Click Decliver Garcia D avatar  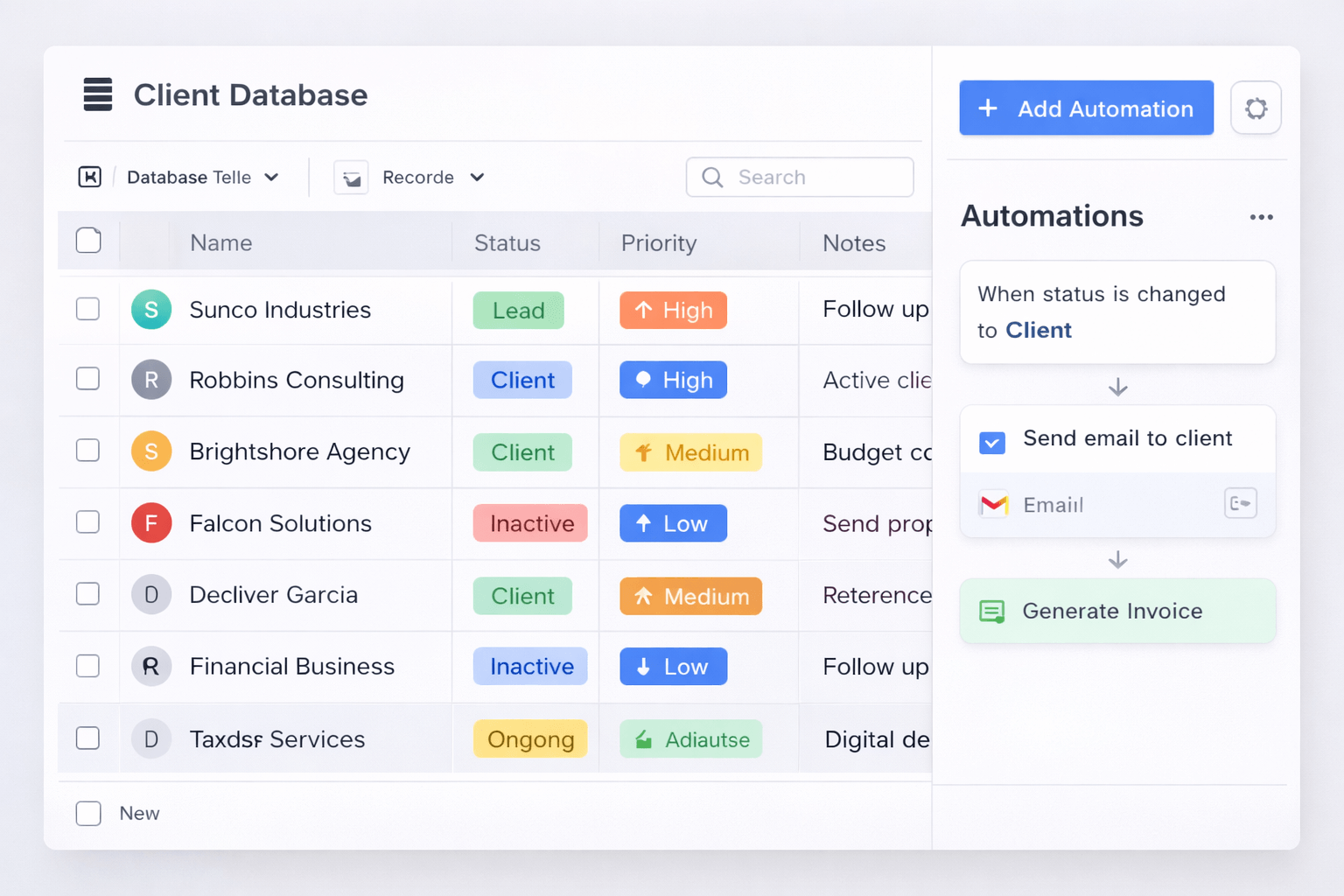pos(151,595)
